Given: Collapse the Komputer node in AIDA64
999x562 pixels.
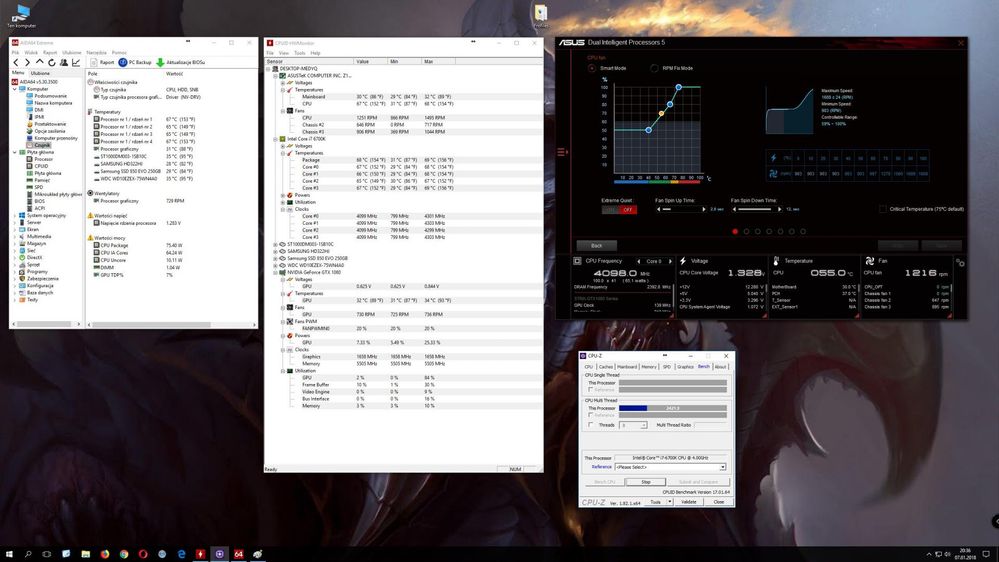Looking at the screenshot, I should pyautogui.click(x=15, y=89).
